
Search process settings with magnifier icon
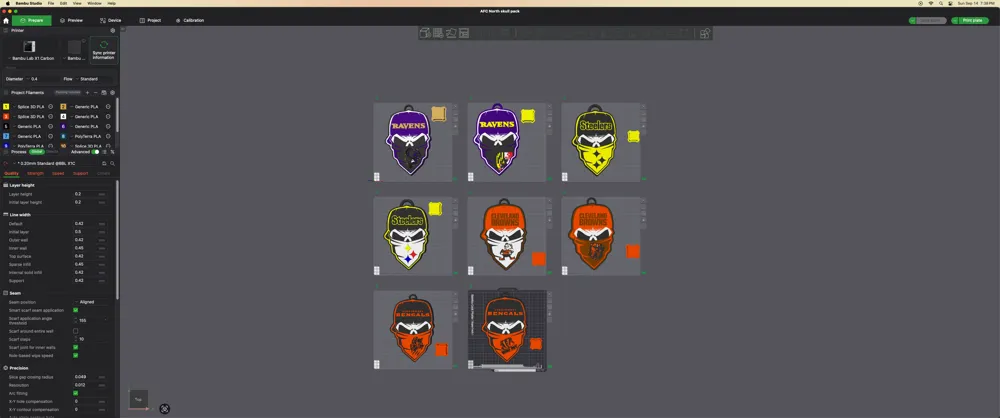[113, 163]
